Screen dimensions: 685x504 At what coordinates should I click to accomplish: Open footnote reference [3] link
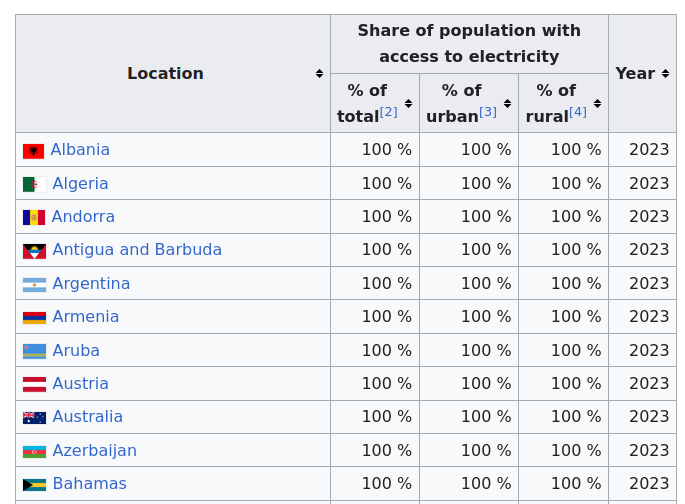coord(488,112)
